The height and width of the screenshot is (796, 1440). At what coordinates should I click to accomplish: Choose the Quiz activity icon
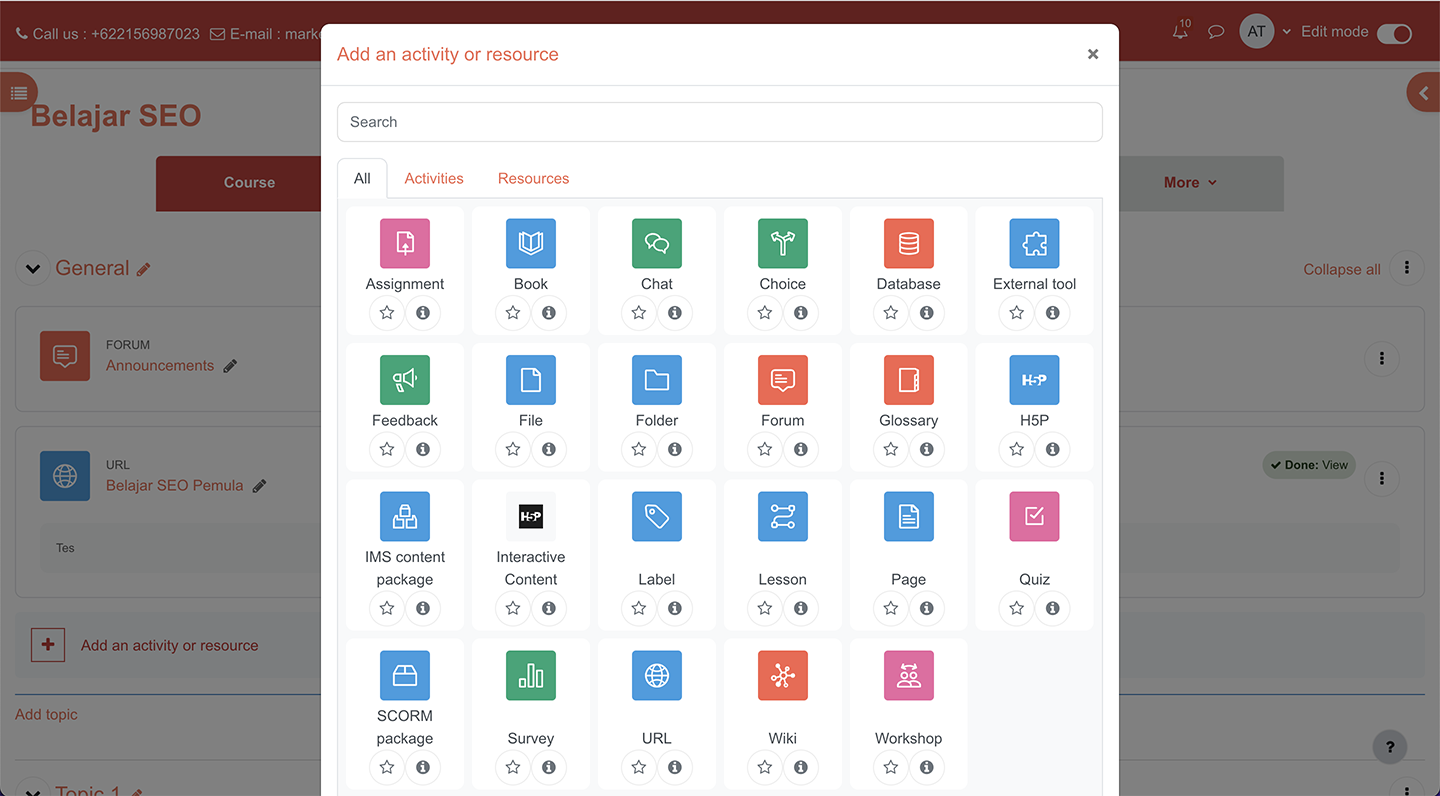1034,517
